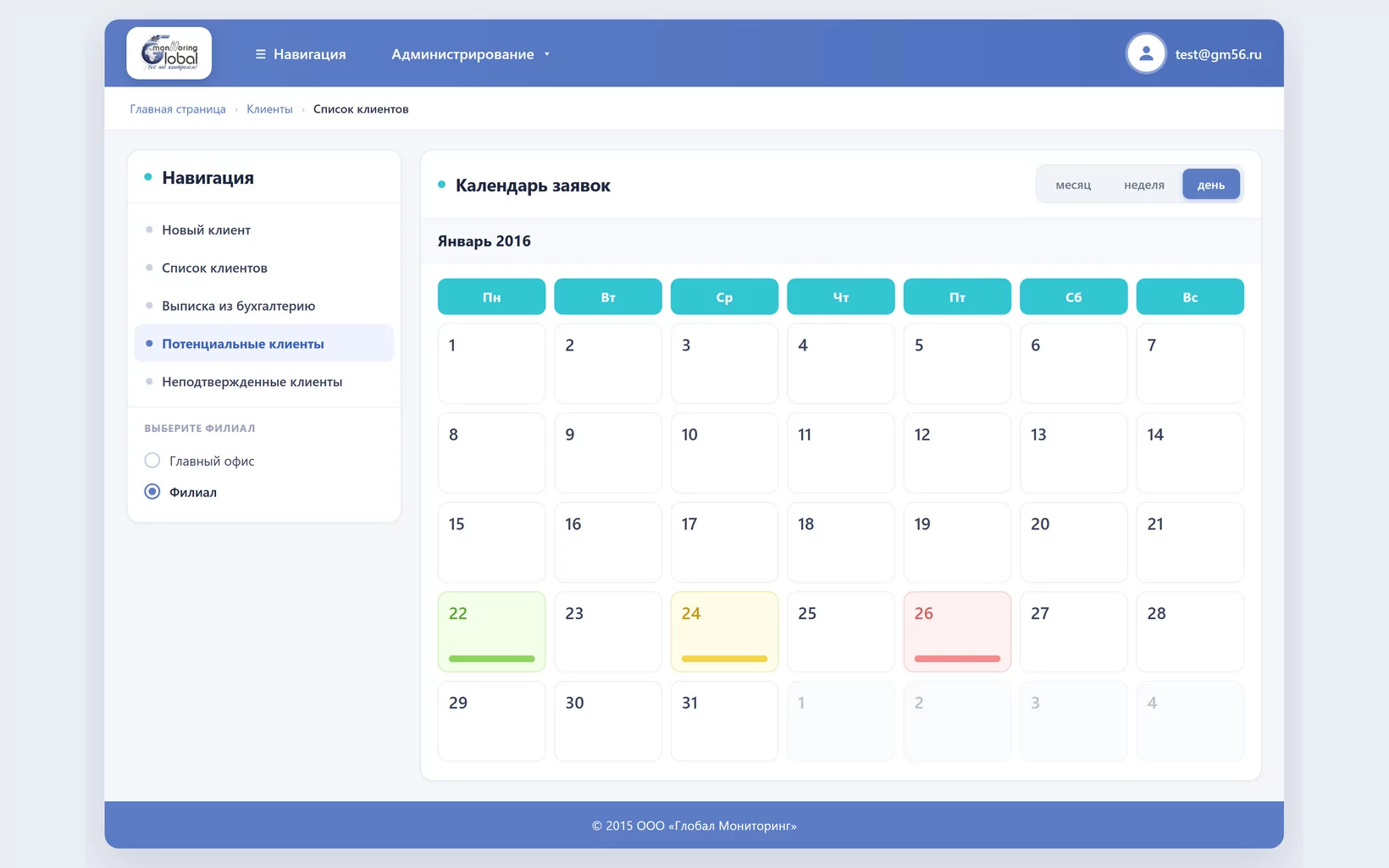Click the footer copyright Глобал Мониторинг text
This screenshot has height=868, width=1389.
(694, 826)
